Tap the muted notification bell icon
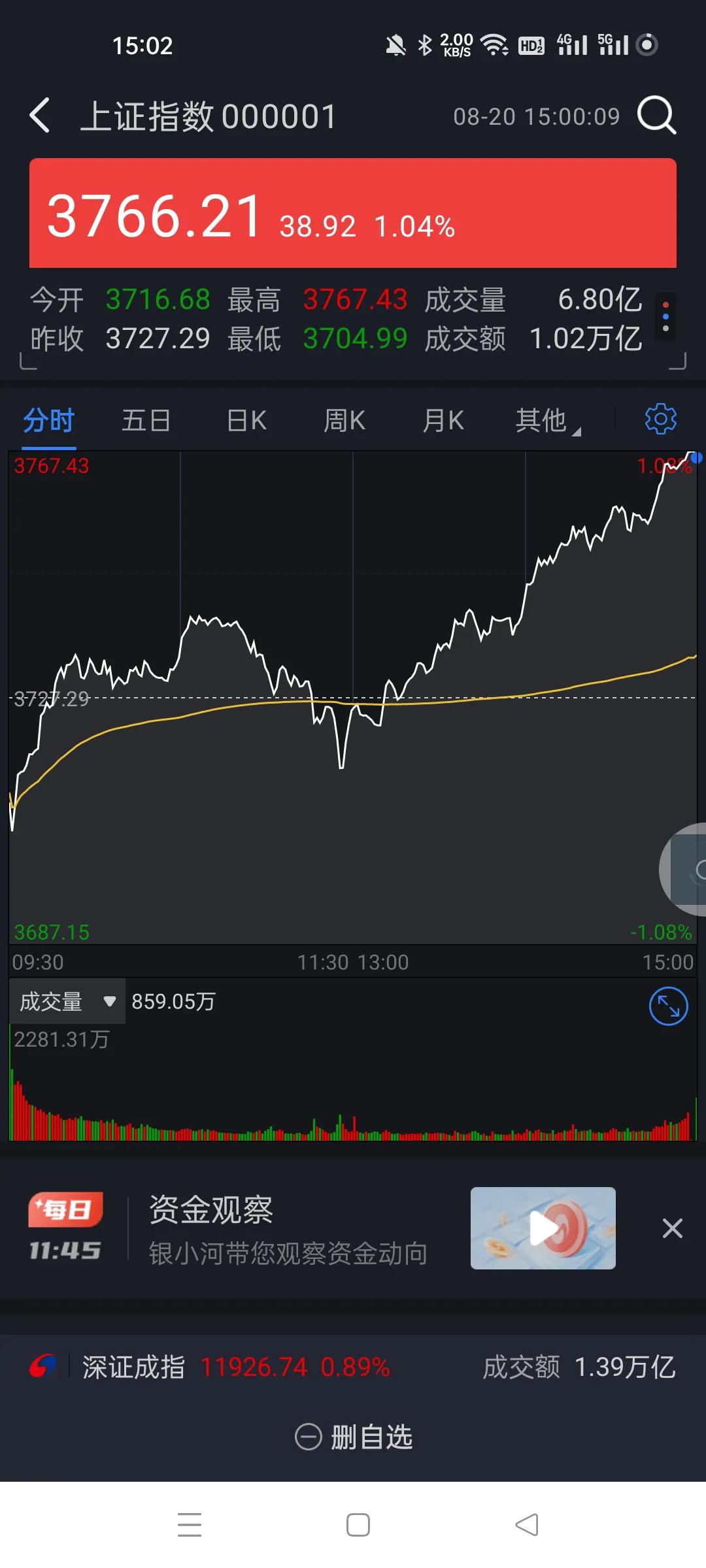Screen dimensions: 706x1568 [x=395, y=45]
